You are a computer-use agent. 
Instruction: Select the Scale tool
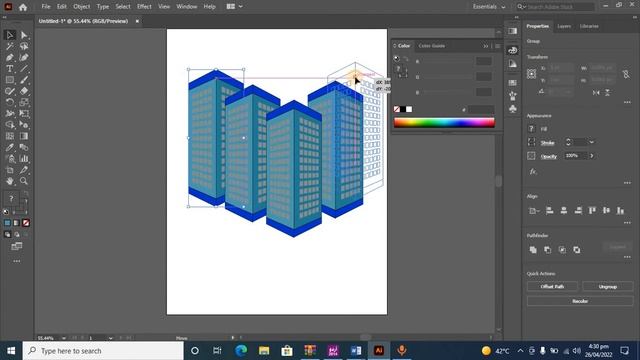click(x=24, y=102)
